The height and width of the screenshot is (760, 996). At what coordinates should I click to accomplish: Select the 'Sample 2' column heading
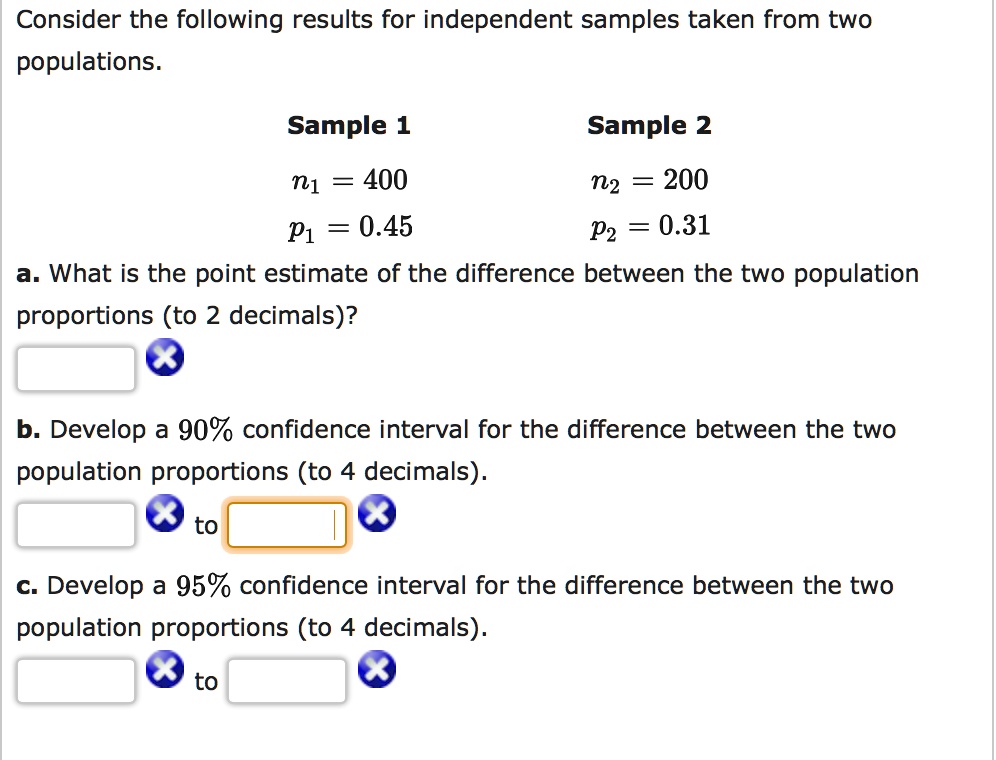coord(649,125)
